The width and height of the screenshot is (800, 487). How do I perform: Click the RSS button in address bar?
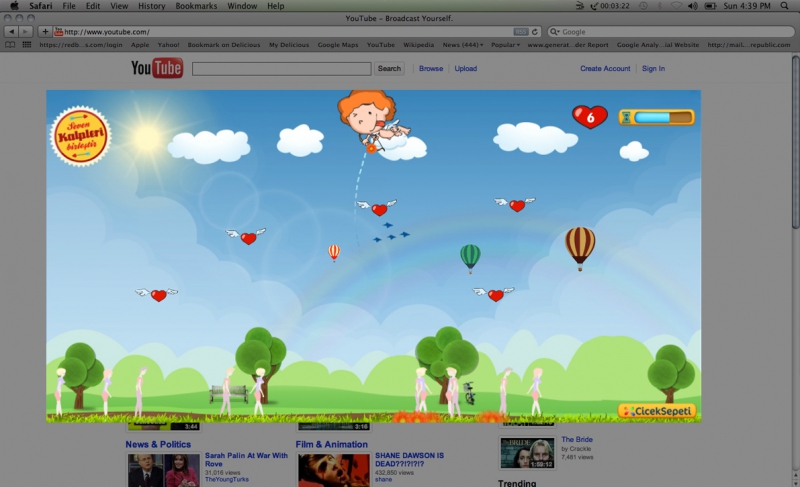tap(520, 32)
